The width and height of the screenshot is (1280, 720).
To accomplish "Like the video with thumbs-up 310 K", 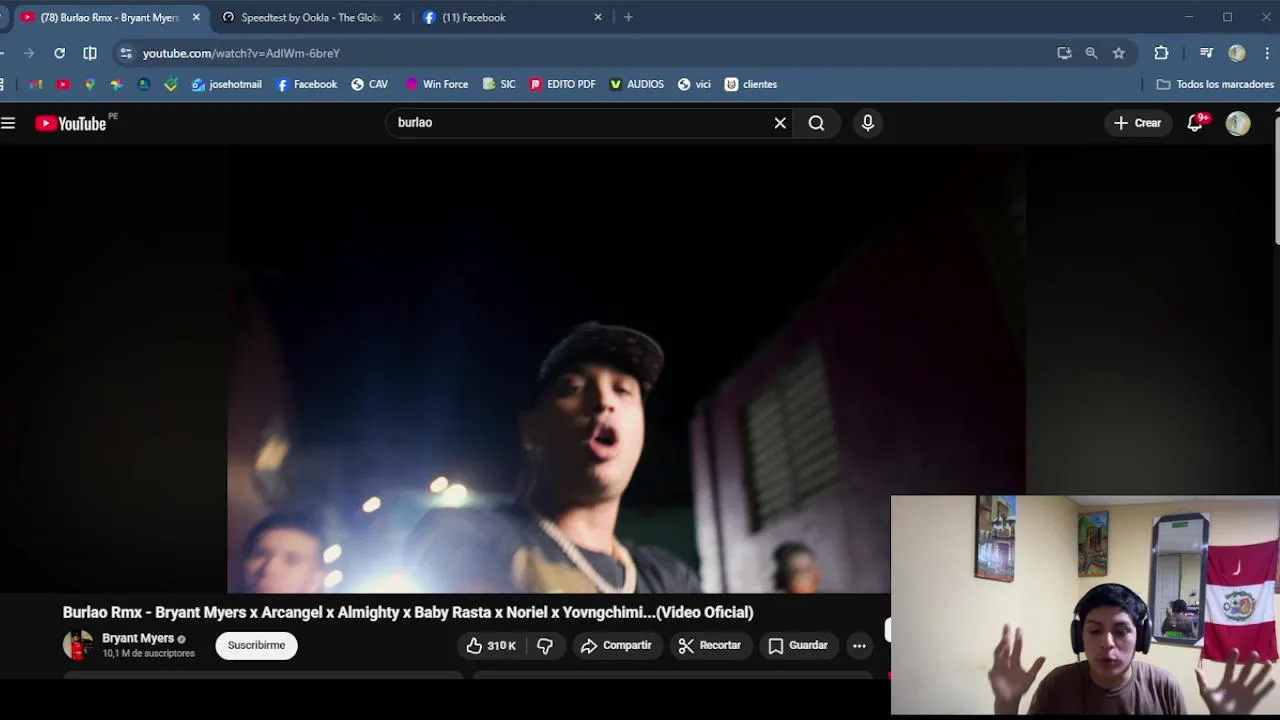I will coord(490,646).
